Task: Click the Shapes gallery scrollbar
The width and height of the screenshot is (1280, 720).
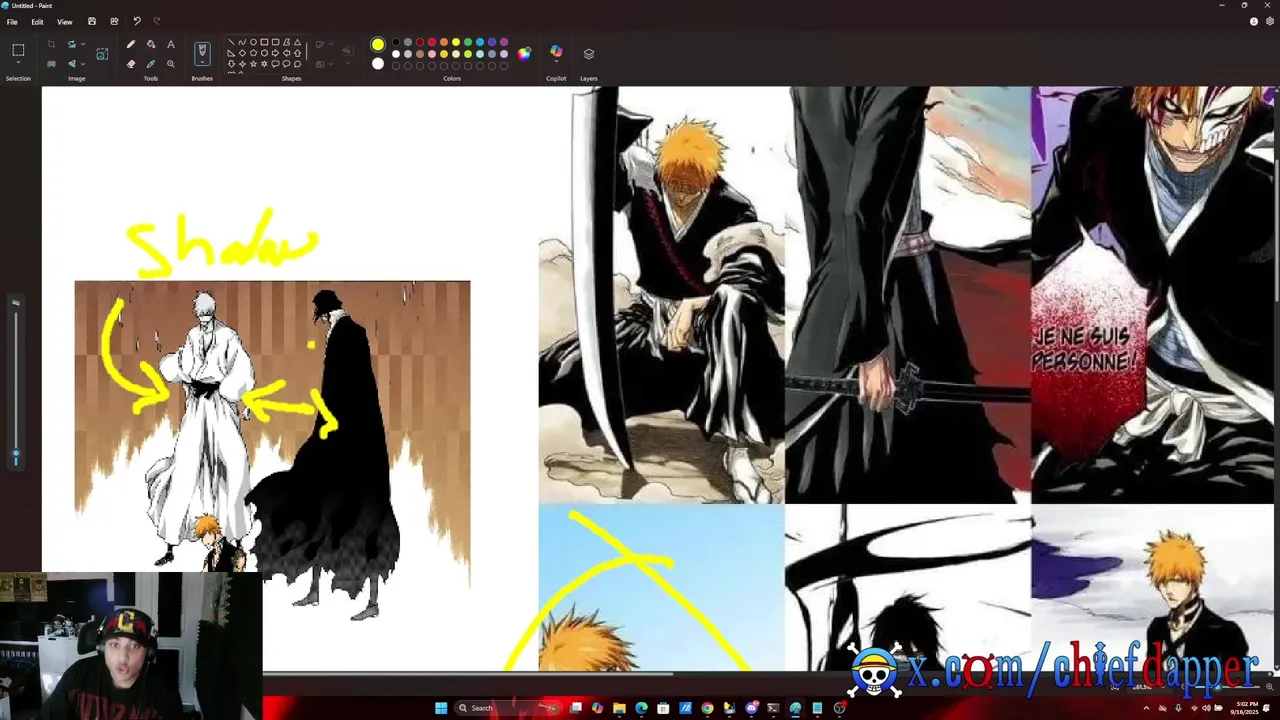Action: pos(306,51)
